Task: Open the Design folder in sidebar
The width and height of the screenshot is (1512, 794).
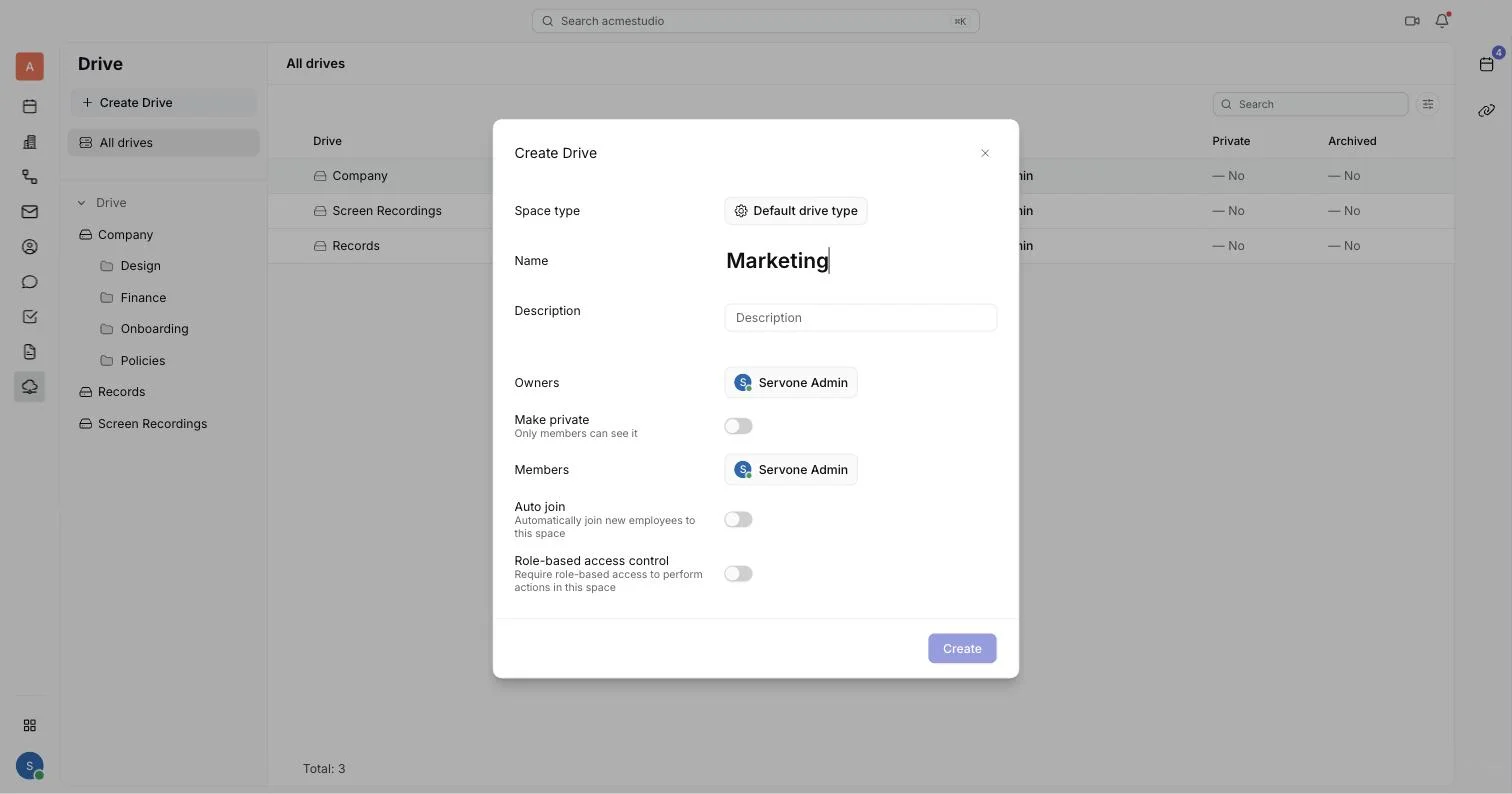Action: click(140, 266)
